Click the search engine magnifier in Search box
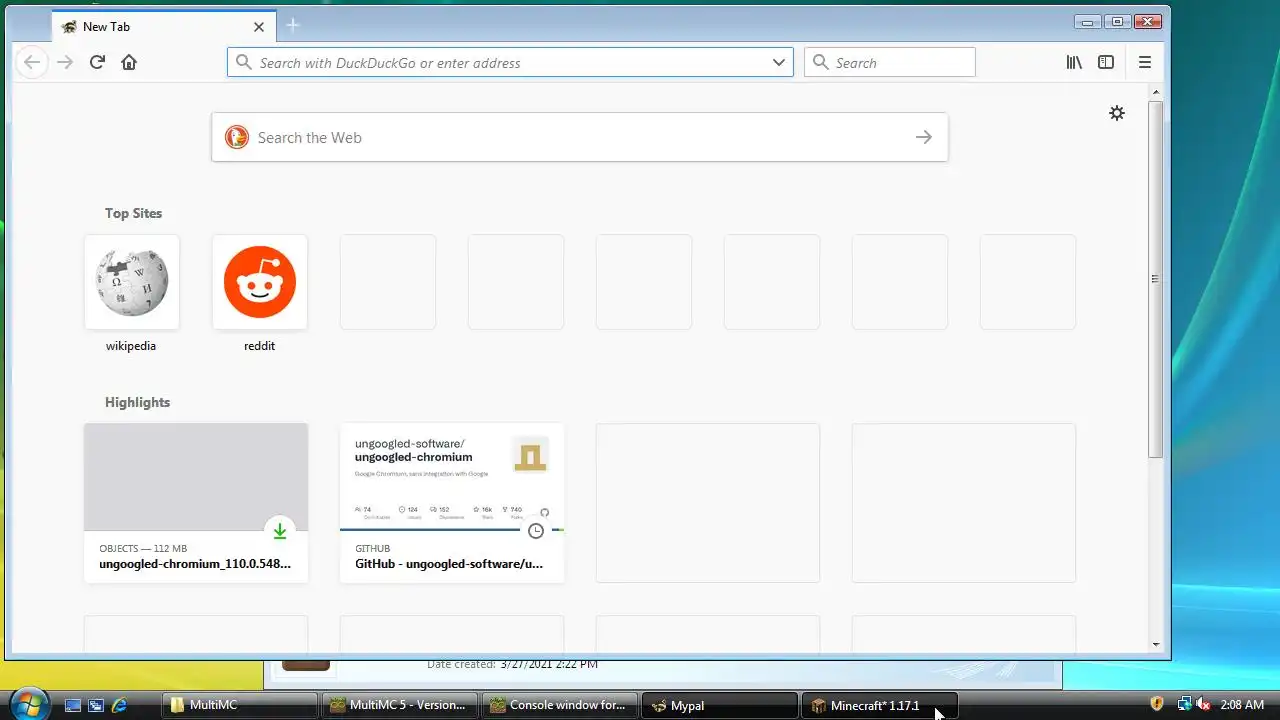Screen dimensions: 1280x720 tap(821, 62)
